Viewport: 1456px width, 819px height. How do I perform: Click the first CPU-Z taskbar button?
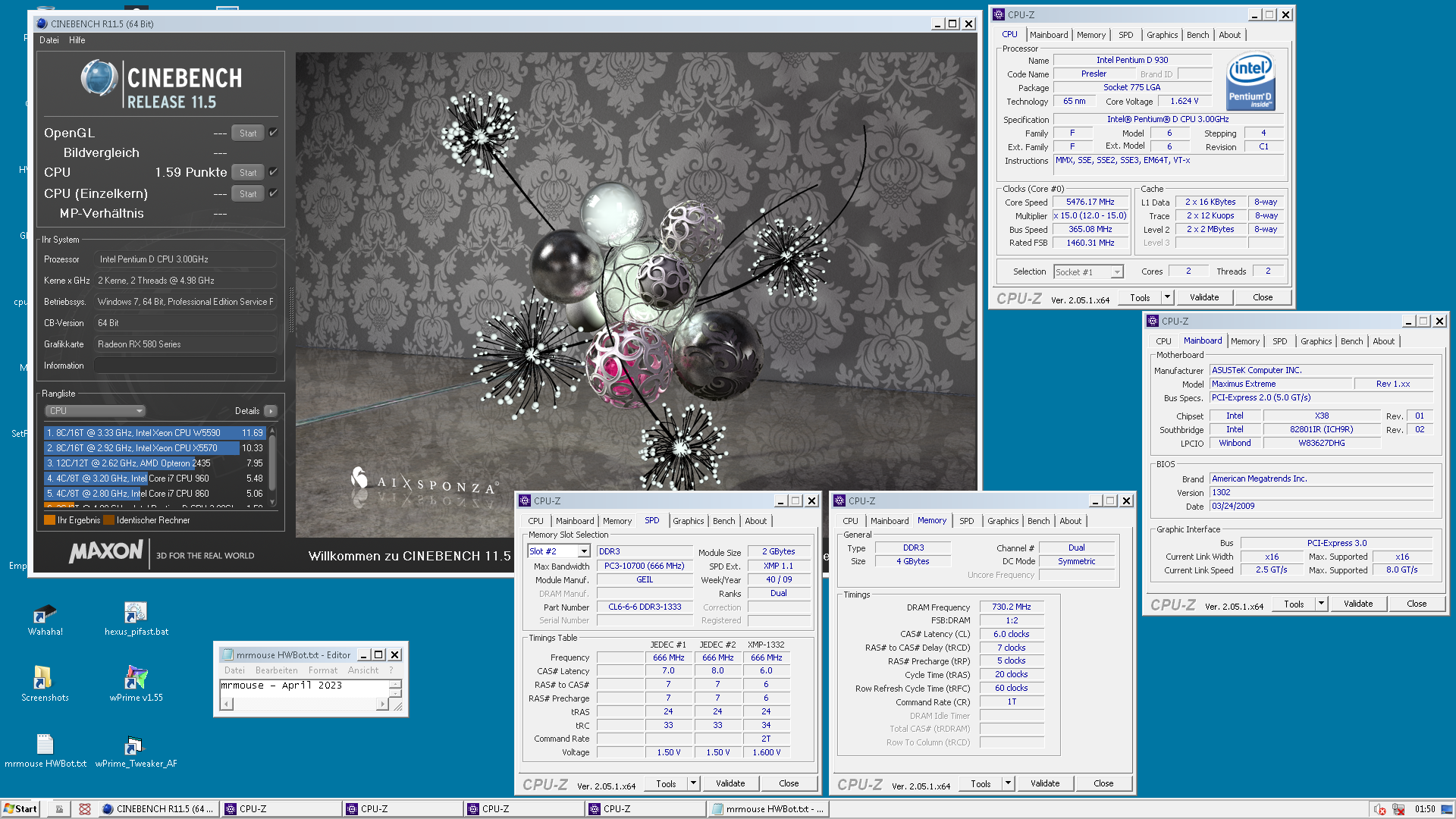[x=281, y=809]
